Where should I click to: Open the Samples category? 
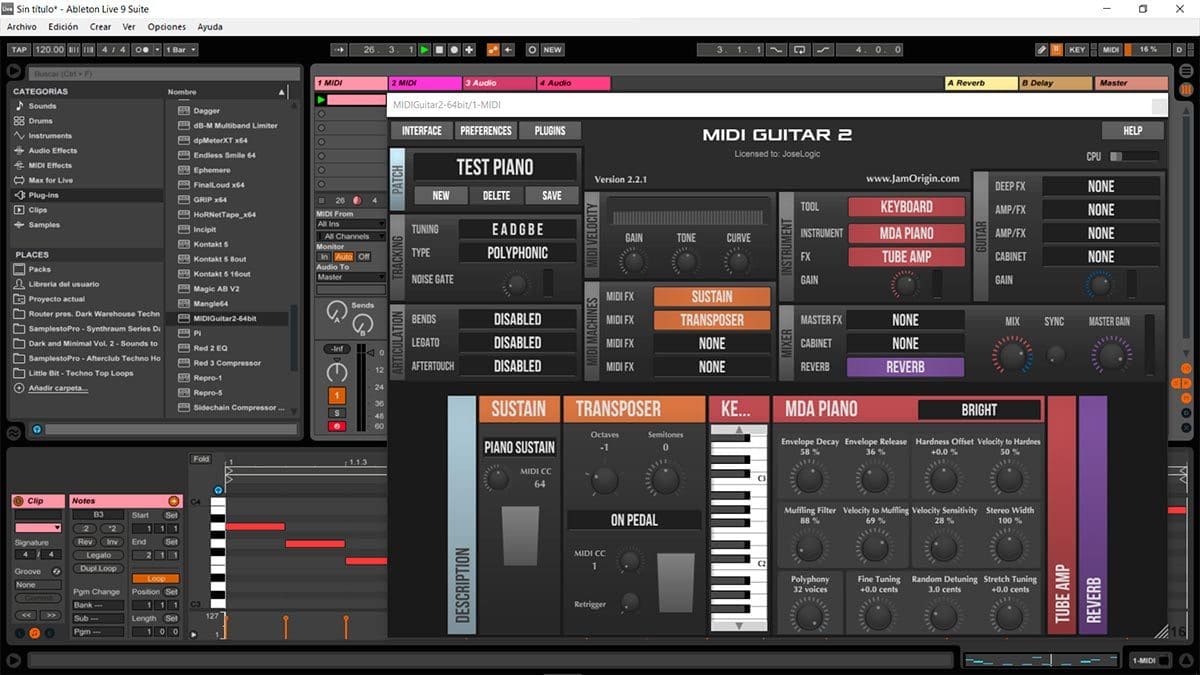(43, 225)
